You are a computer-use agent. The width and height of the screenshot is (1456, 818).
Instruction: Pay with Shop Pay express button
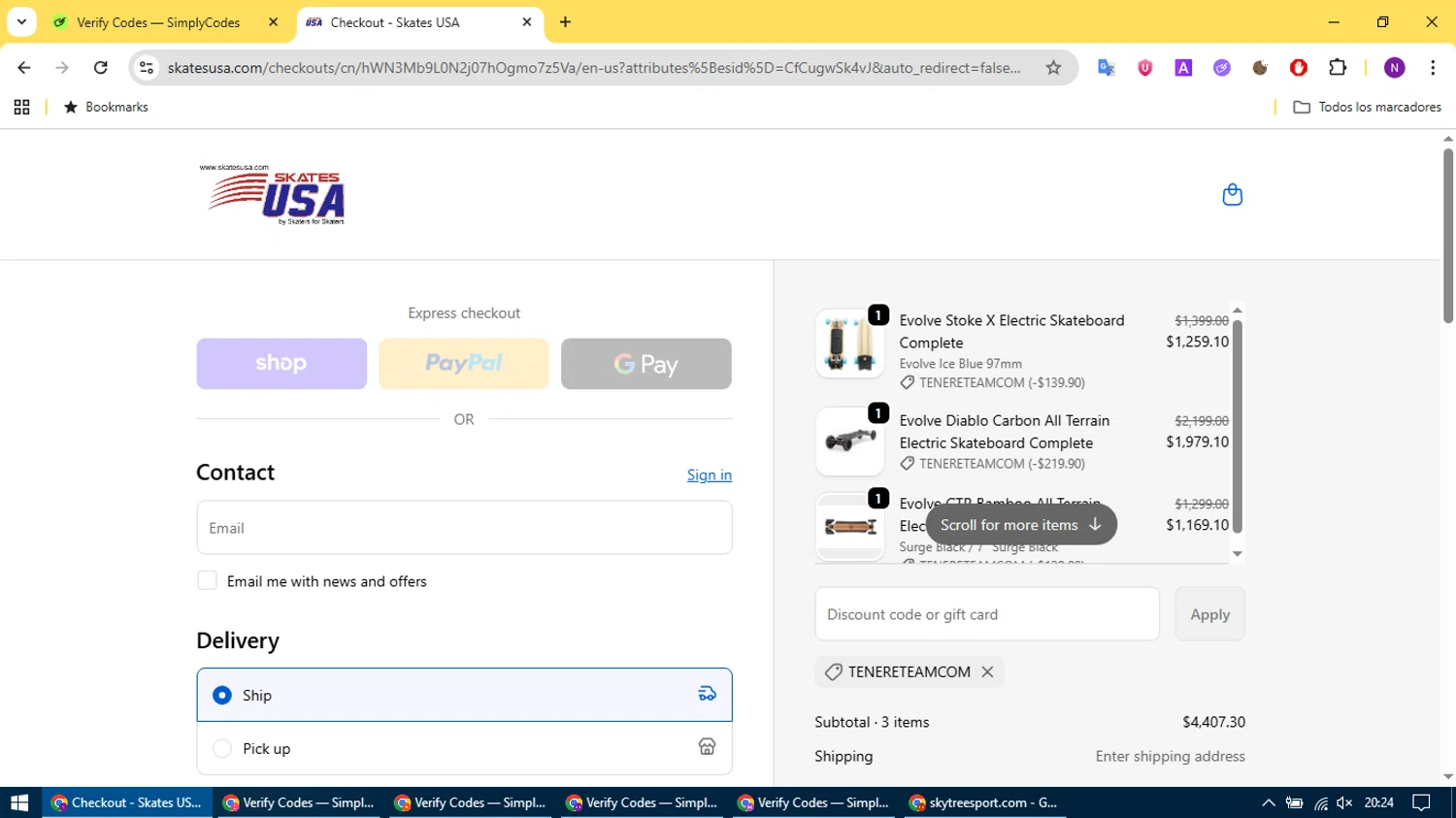click(x=281, y=364)
